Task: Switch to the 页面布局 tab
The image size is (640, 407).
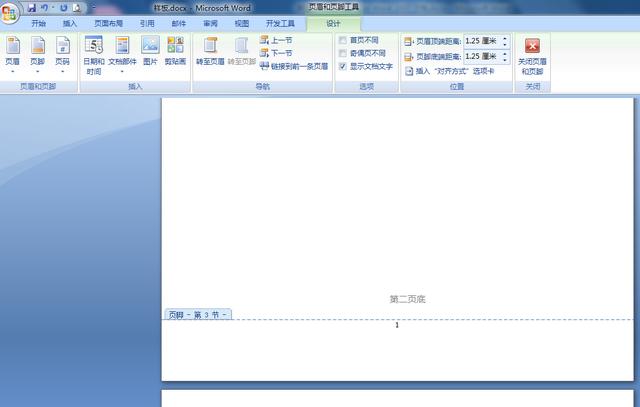Action: tap(109, 24)
